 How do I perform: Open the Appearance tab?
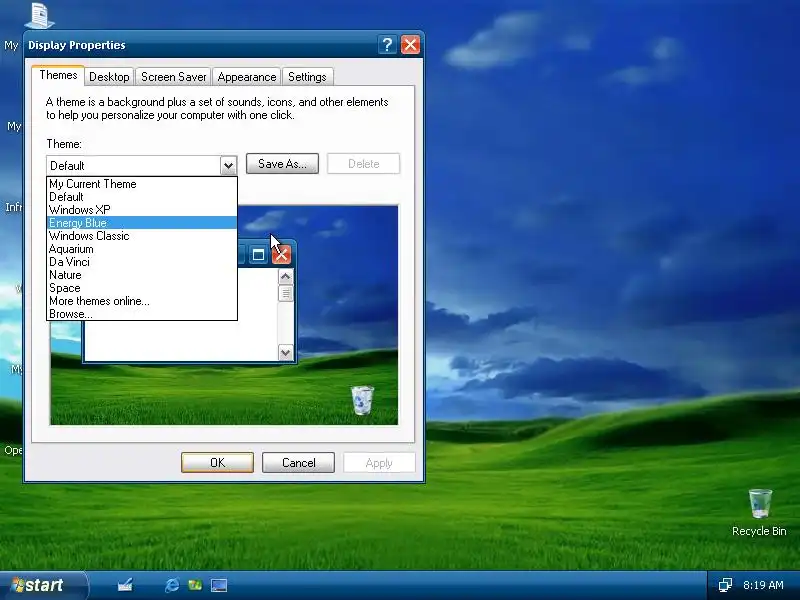coord(246,77)
